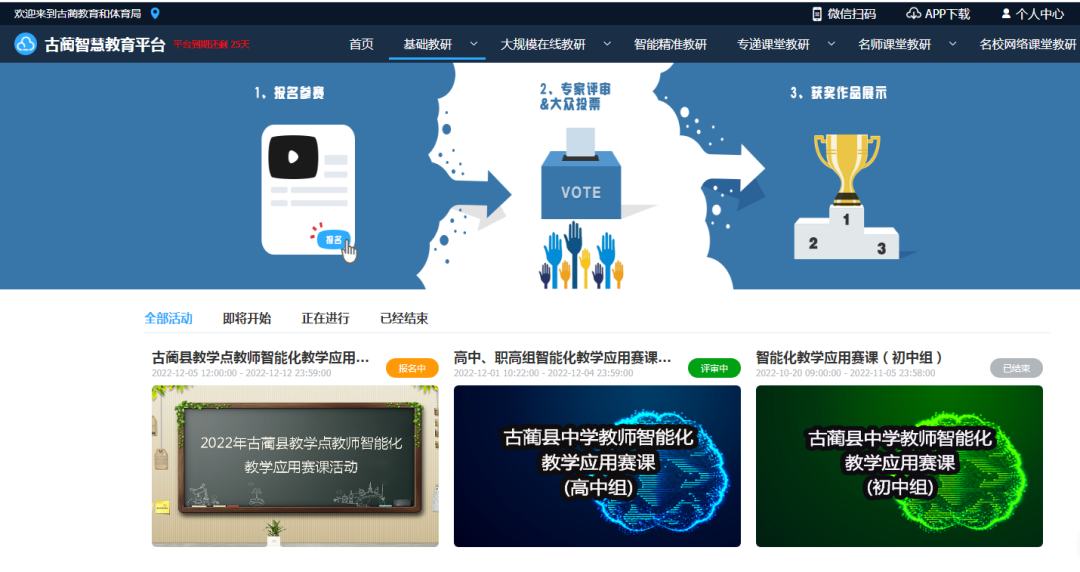This screenshot has width=1080, height=572.
Task: Select the 正在进行 tab
Action: (325, 318)
